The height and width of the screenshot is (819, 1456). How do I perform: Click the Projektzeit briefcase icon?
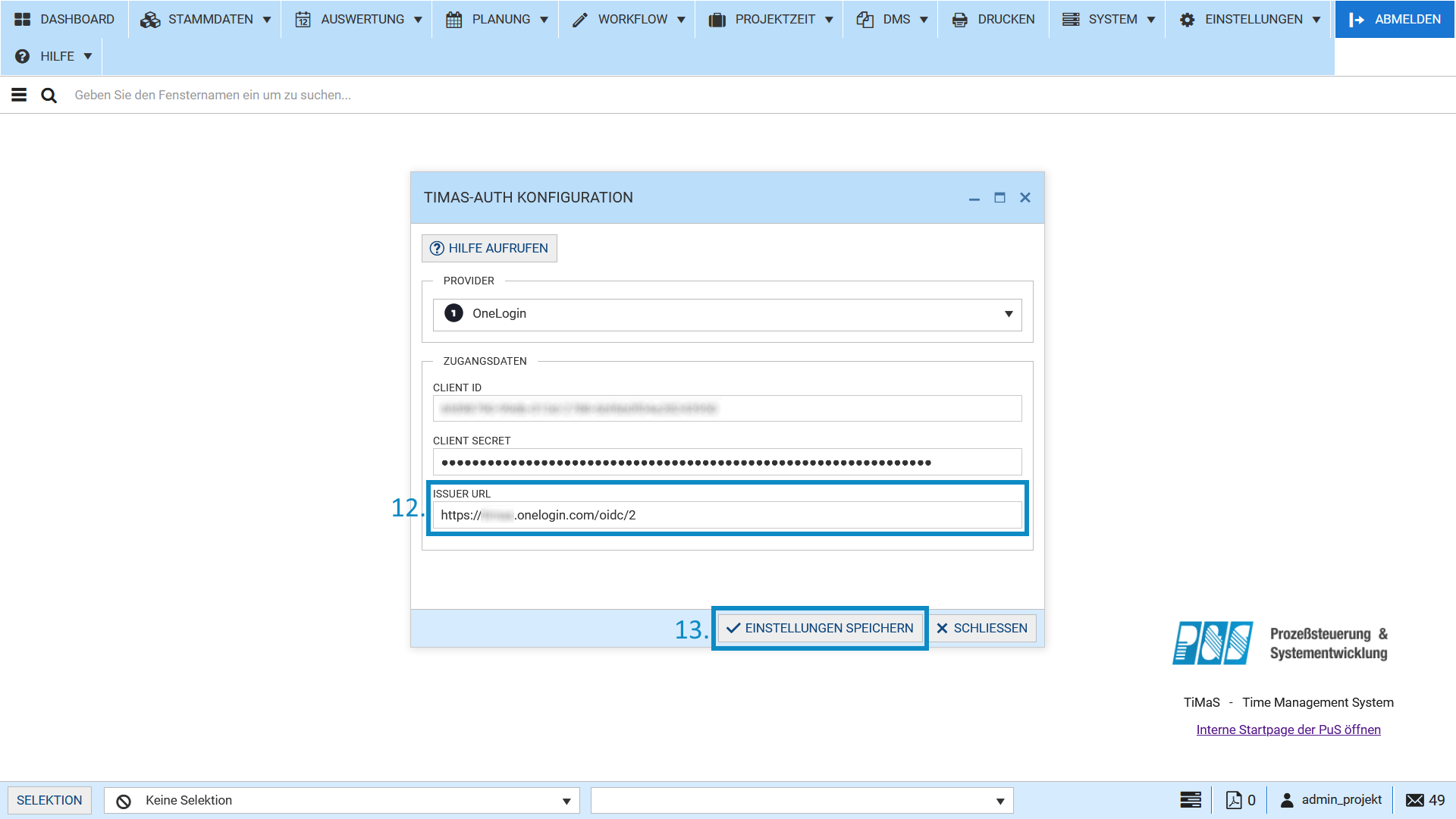coord(717,20)
